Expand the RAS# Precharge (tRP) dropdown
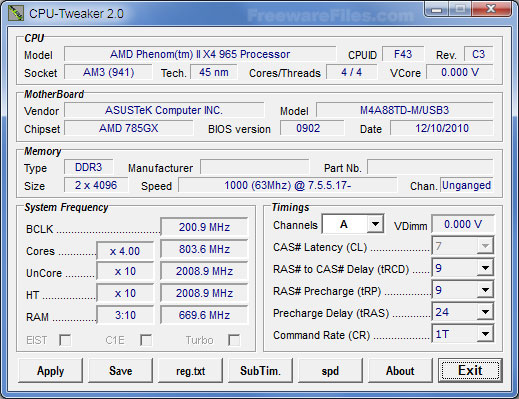519x399 pixels. pyautogui.click(x=463, y=290)
